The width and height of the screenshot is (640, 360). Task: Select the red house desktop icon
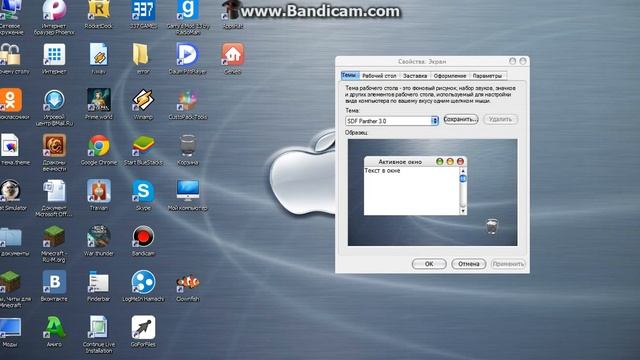pos(233,55)
